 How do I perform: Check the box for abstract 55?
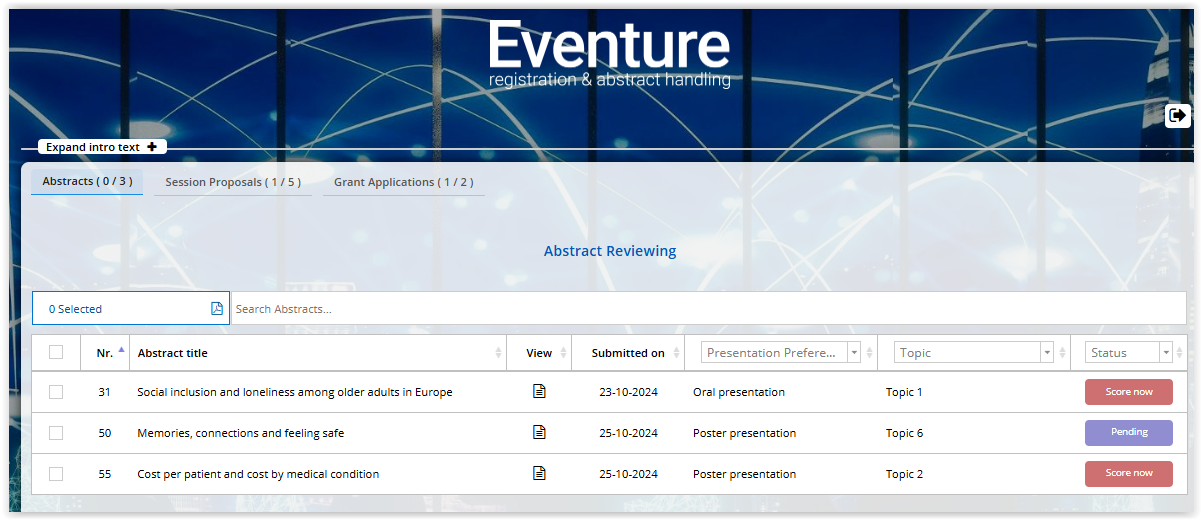coord(56,474)
